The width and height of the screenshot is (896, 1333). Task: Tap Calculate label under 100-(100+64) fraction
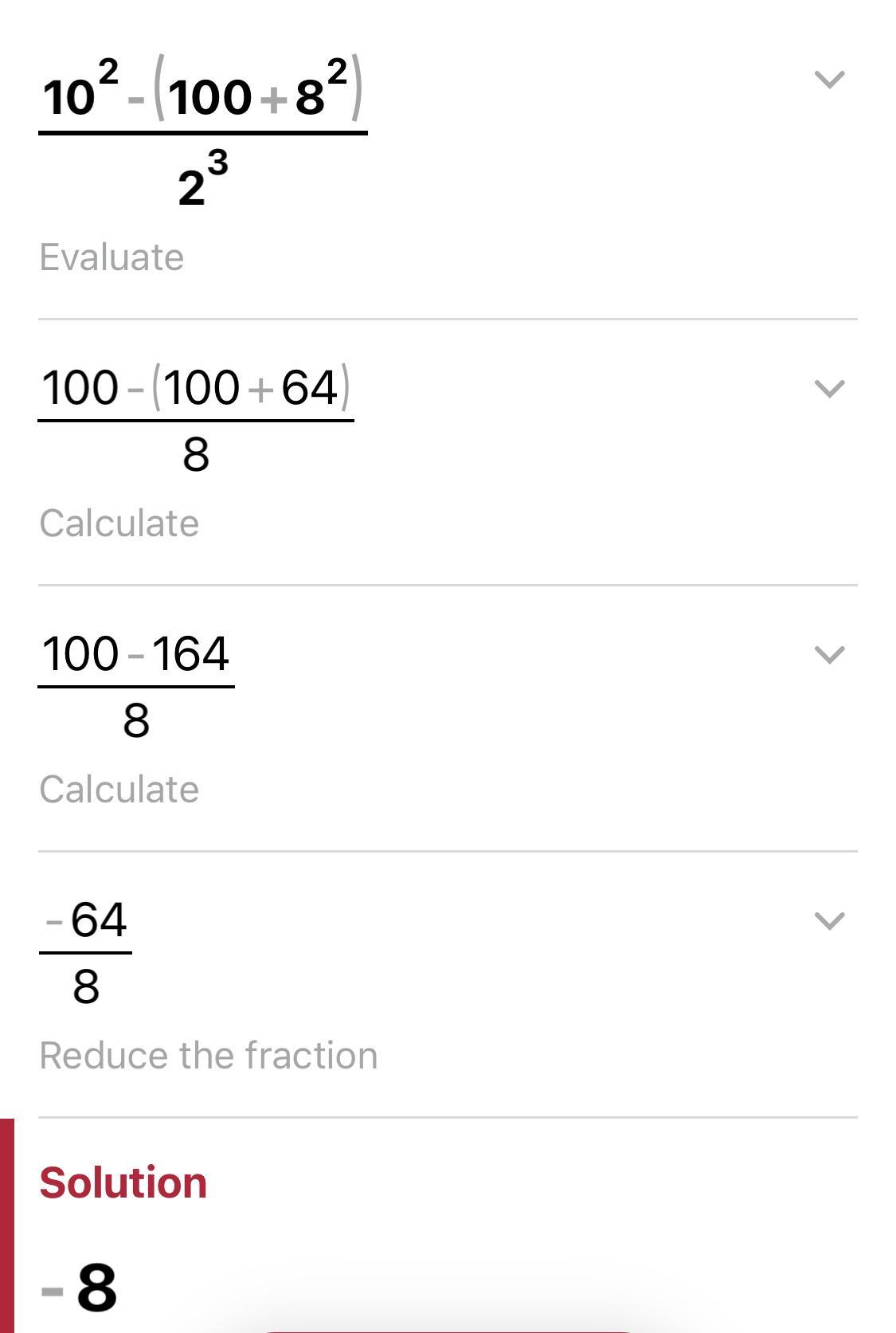[x=119, y=523]
